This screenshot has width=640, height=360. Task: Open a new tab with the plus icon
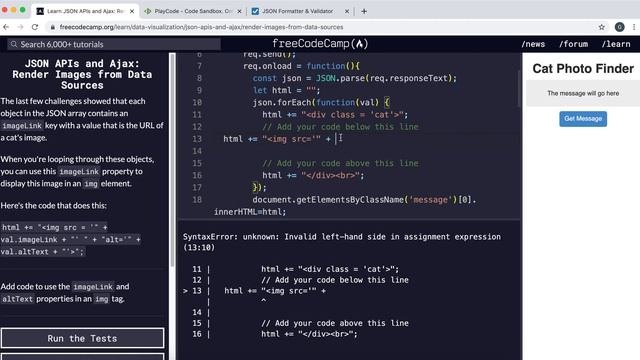pyautogui.click(x=364, y=11)
